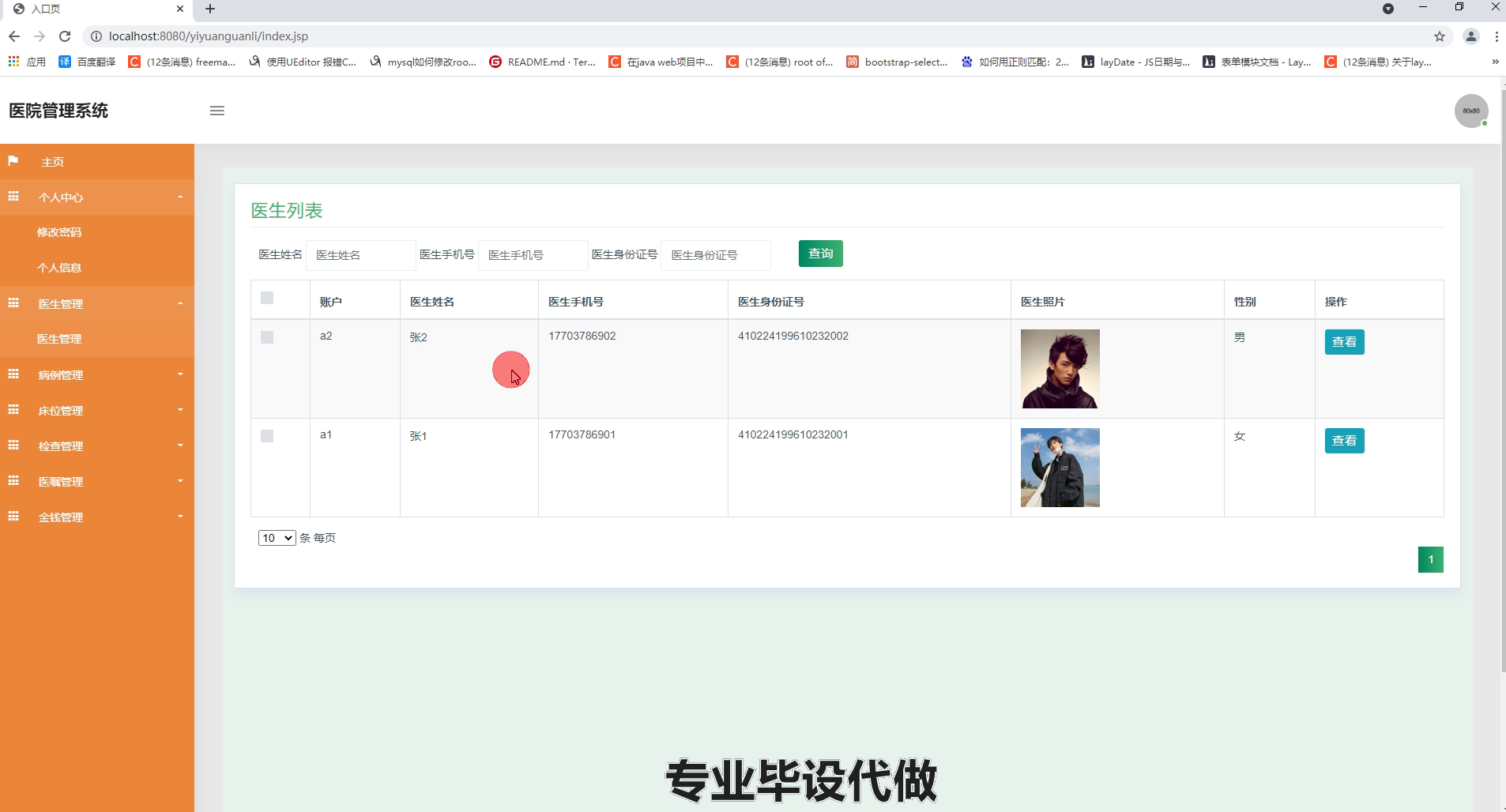Screen dimensions: 1506x812
Task: Check the checkbox for row a2
Action: click(x=267, y=337)
